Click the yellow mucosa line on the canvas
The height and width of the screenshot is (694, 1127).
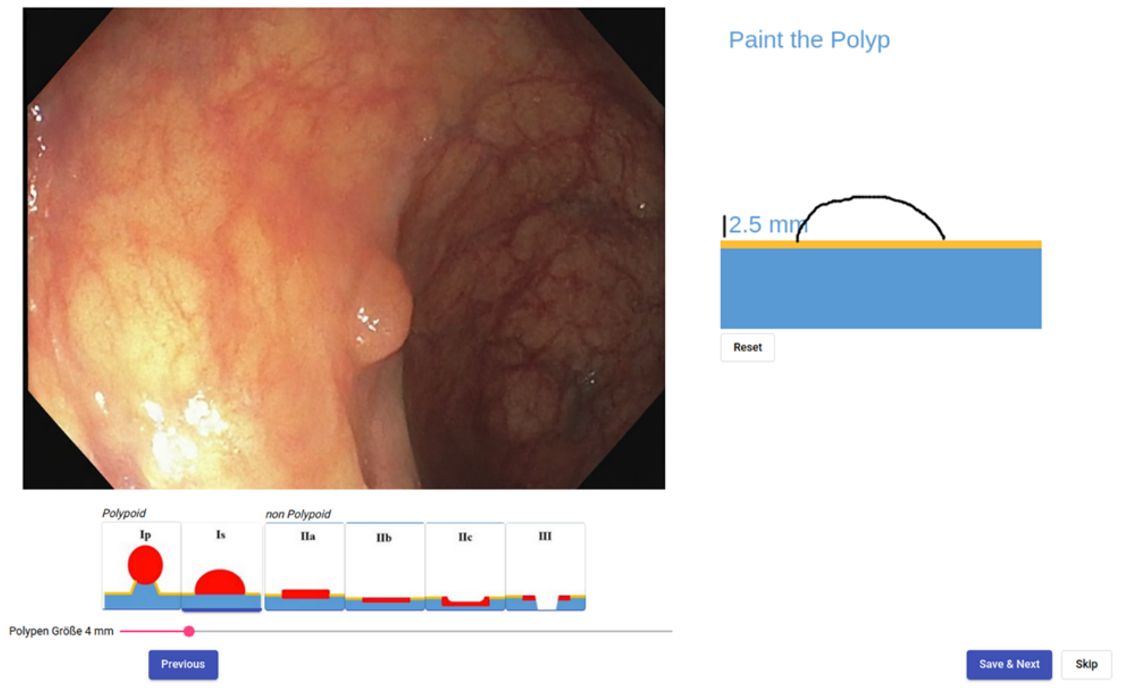(x=881, y=244)
